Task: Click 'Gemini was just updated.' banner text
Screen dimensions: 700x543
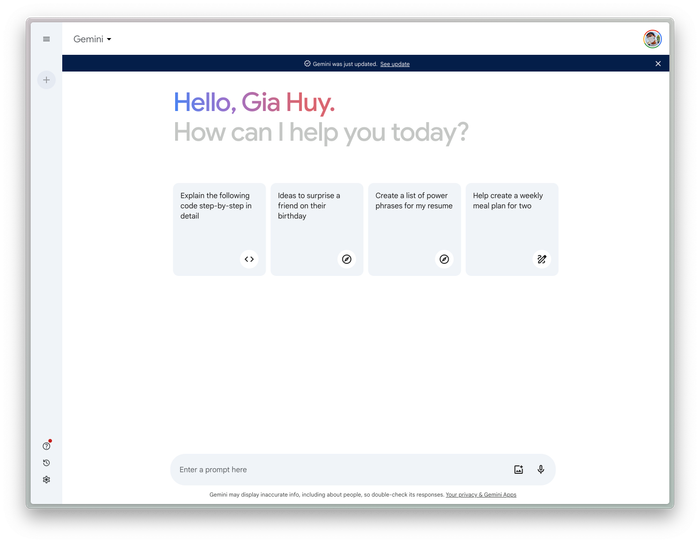Action: [345, 64]
